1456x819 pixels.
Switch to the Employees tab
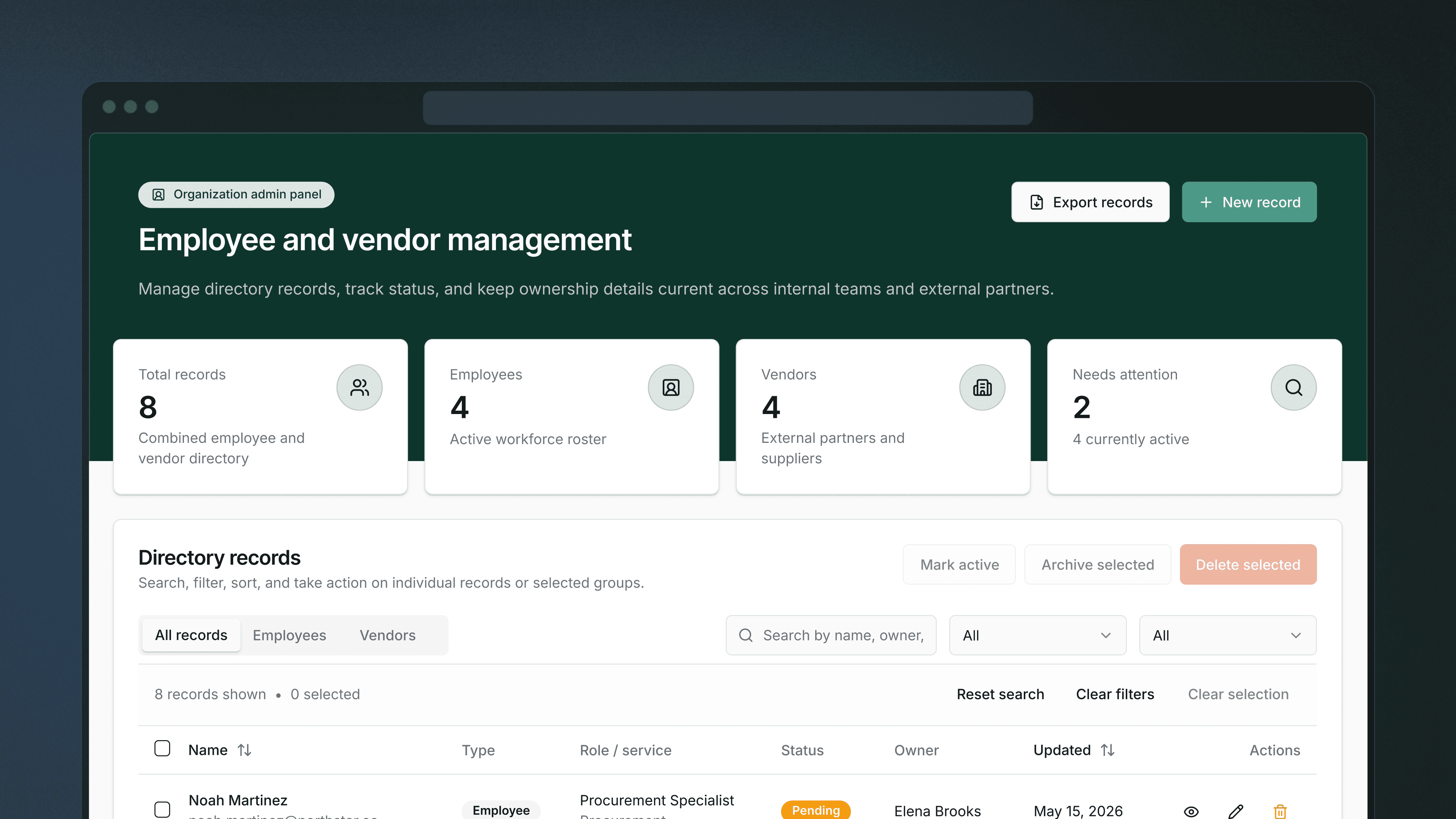pos(289,635)
